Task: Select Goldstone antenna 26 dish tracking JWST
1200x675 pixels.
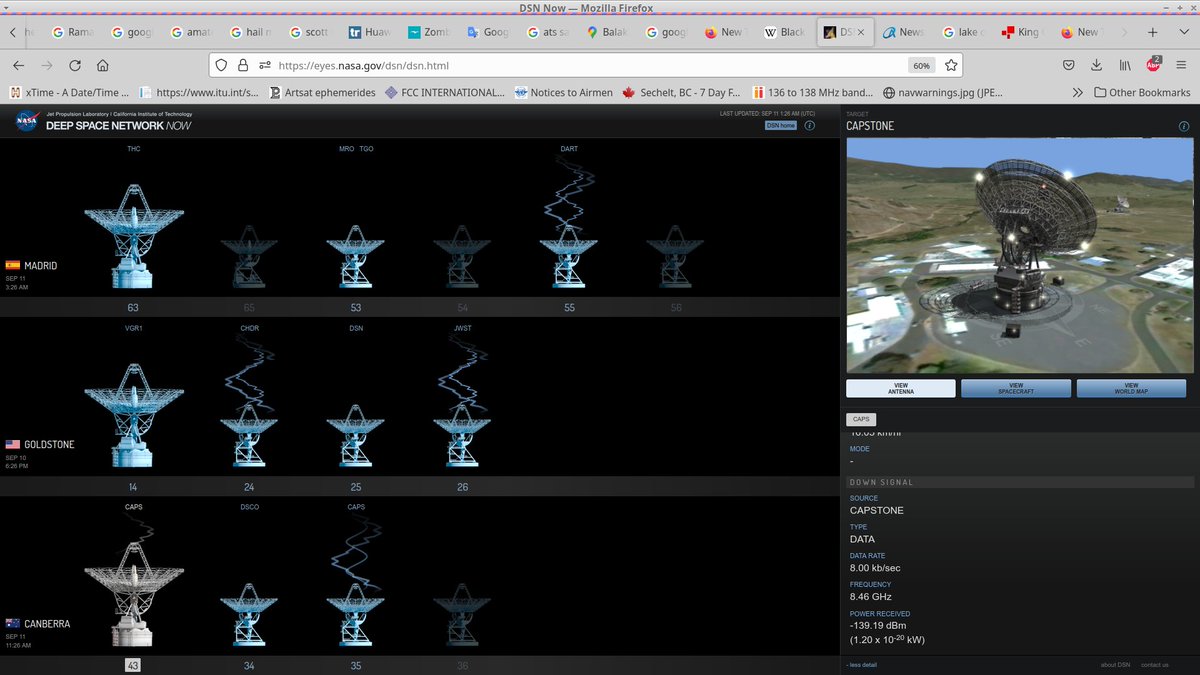Action: tap(462, 436)
